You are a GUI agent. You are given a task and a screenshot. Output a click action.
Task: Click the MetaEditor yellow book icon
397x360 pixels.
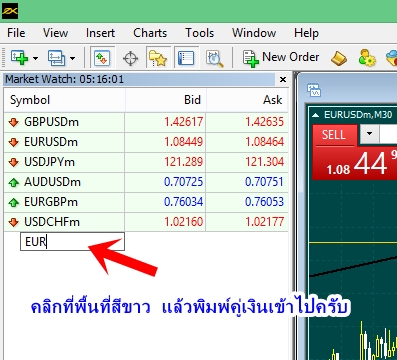pyautogui.click(x=339, y=58)
